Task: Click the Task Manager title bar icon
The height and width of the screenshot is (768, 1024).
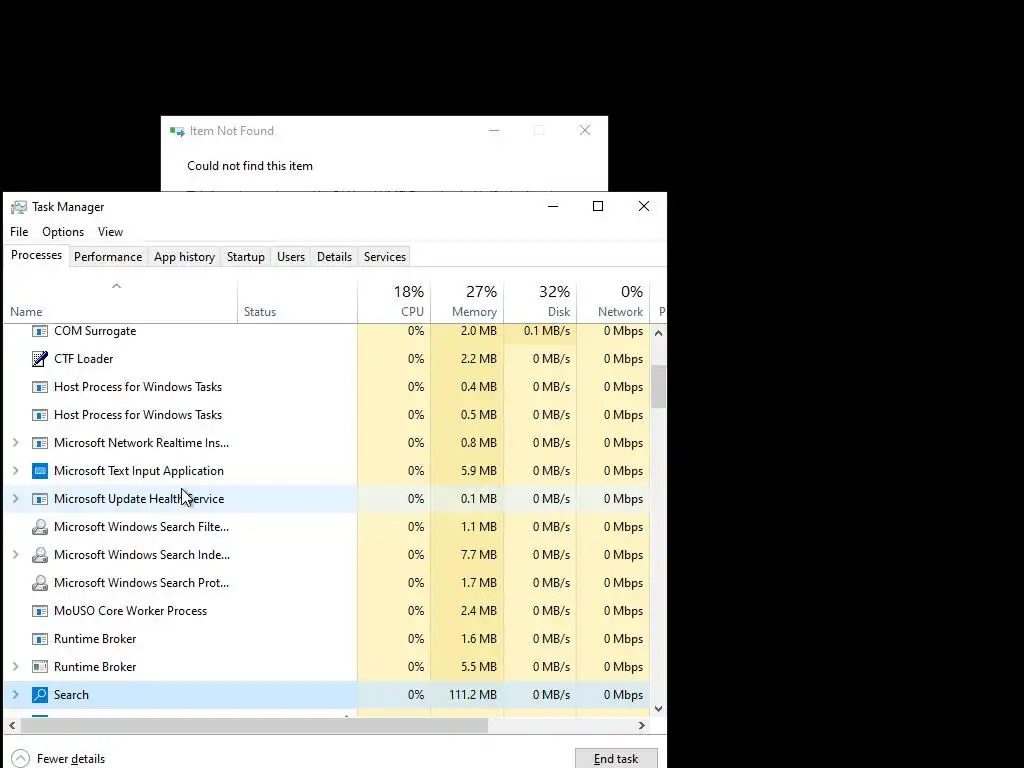Action: [x=18, y=207]
